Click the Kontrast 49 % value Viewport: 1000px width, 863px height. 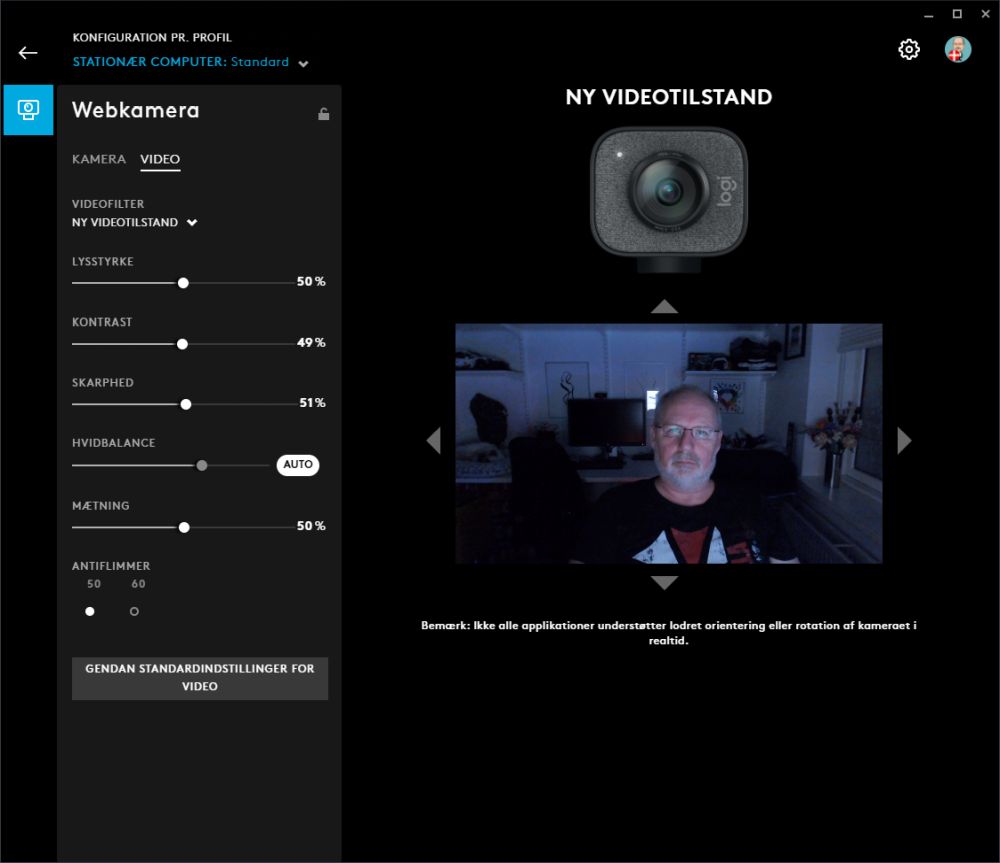tap(311, 343)
